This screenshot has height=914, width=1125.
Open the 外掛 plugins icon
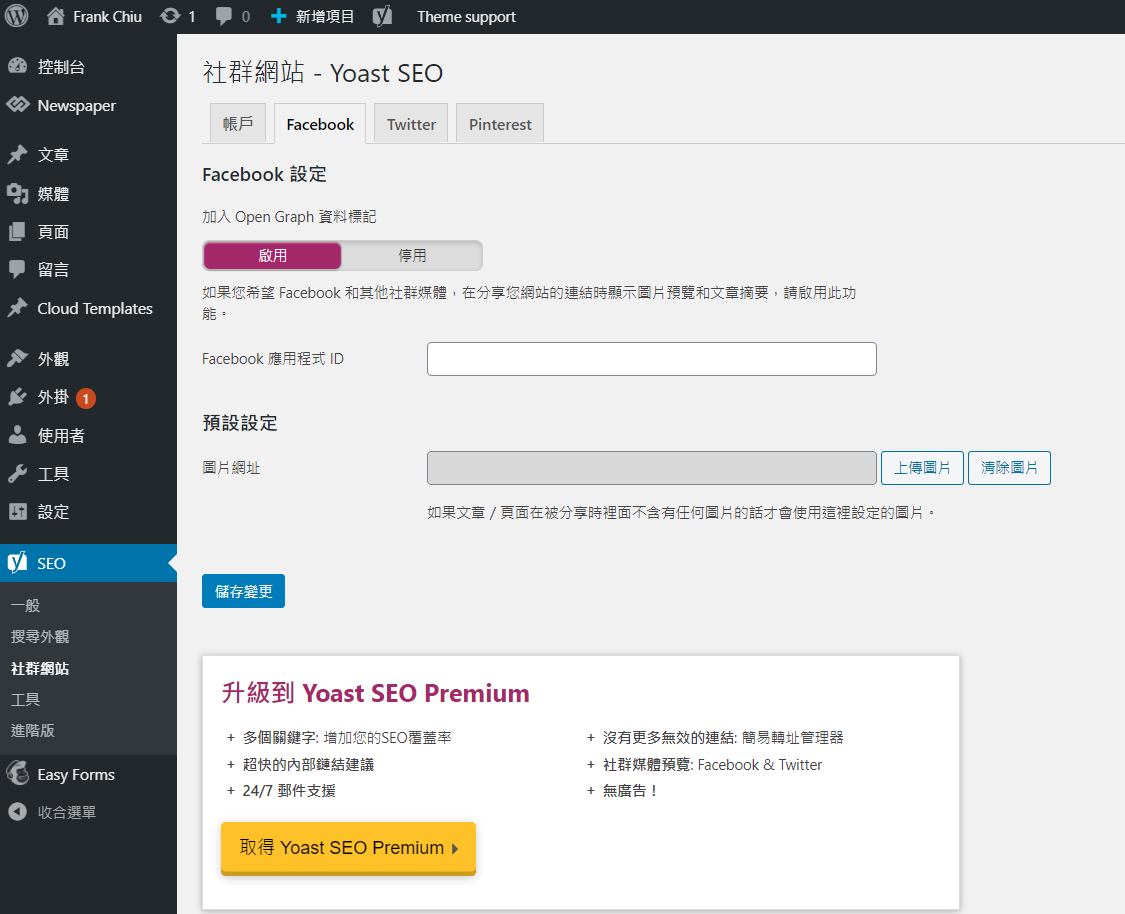(17, 397)
